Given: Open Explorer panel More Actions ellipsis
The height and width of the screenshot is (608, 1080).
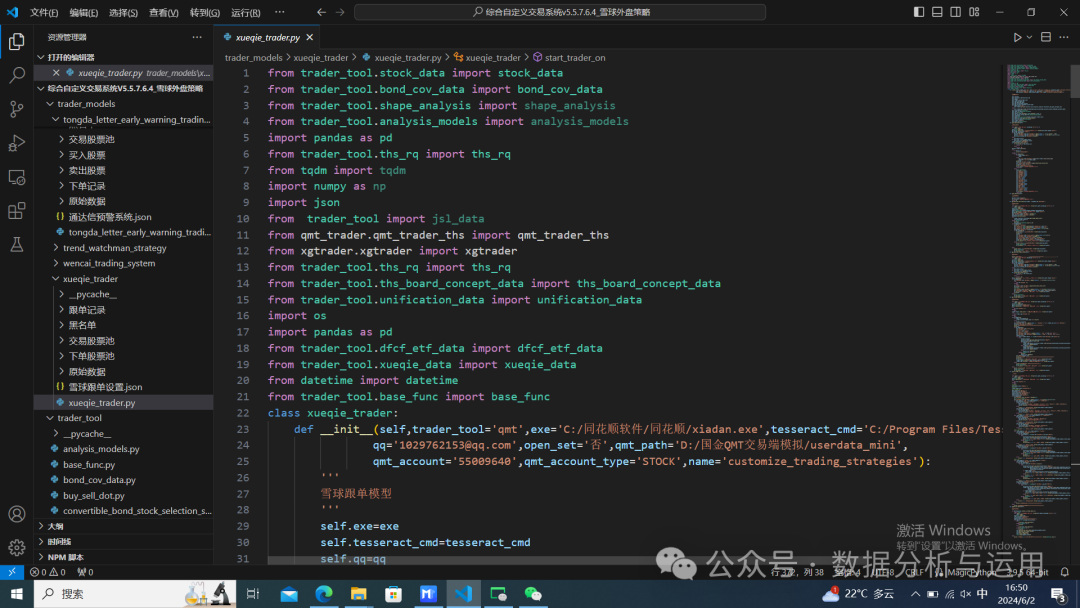Looking at the screenshot, I should pyautogui.click(x=197, y=37).
